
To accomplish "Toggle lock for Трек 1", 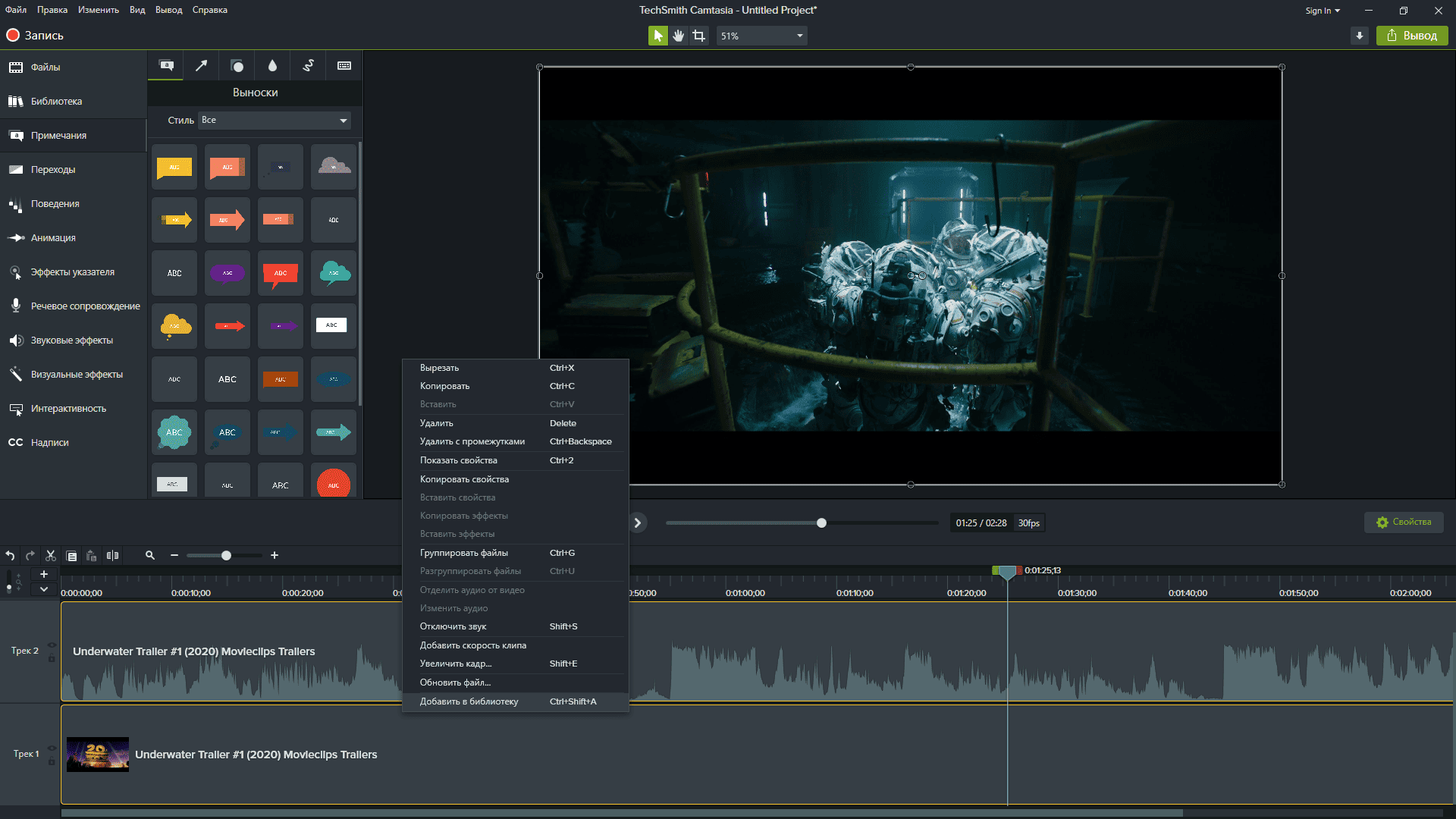I will [52, 761].
